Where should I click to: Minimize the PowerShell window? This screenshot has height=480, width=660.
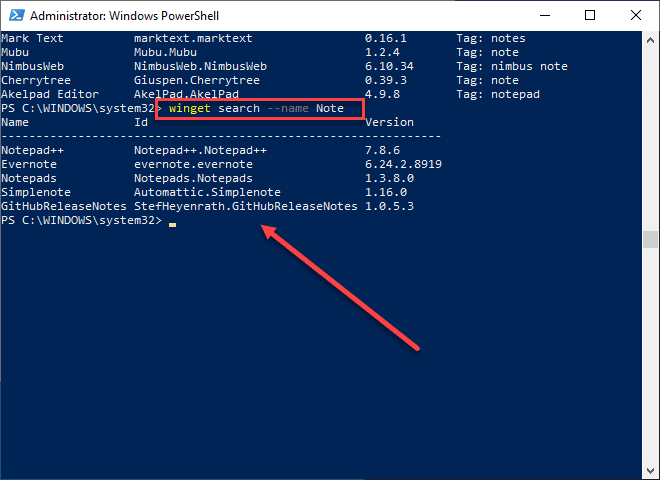pyautogui.click(x=545, y=16)
